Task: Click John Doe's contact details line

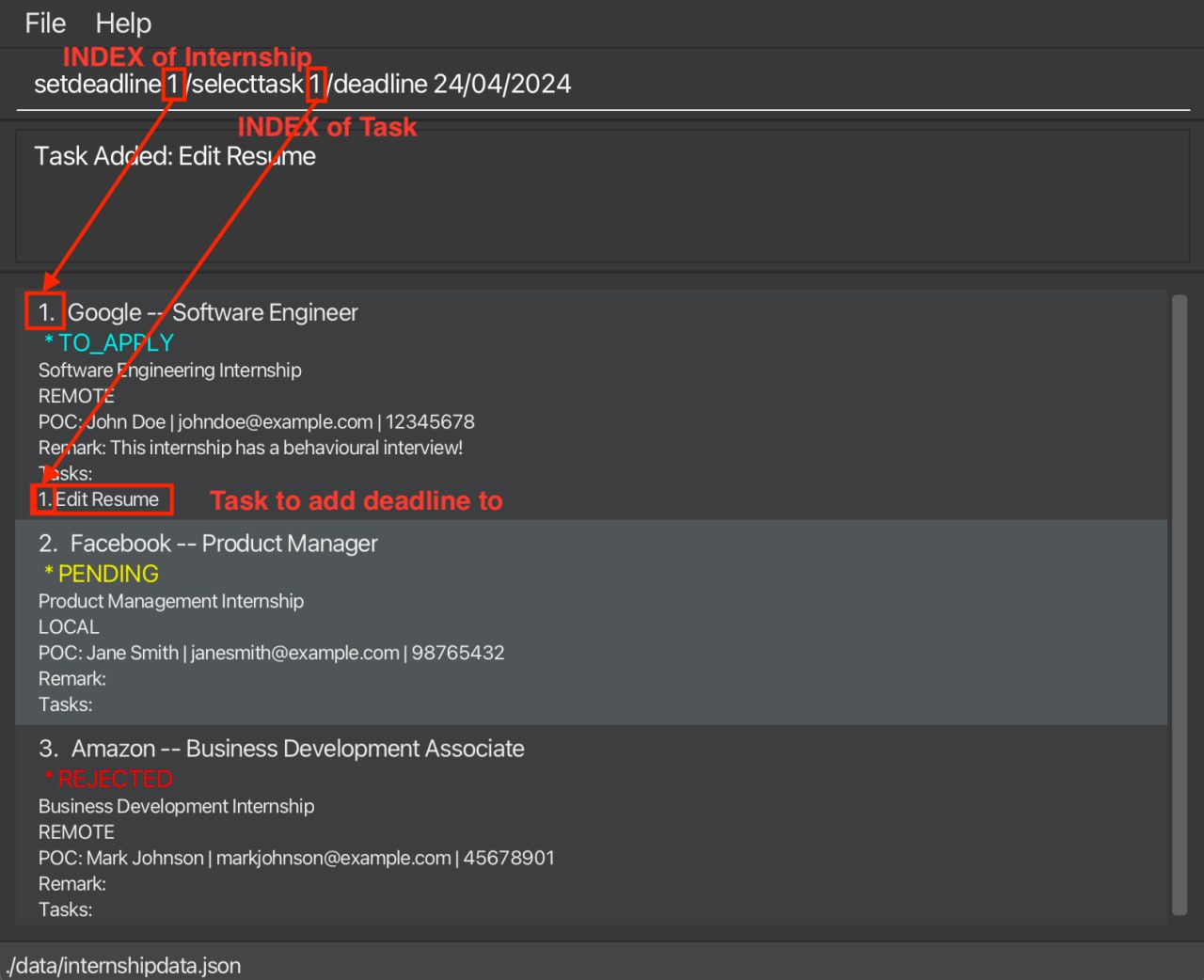Action: 256,422
